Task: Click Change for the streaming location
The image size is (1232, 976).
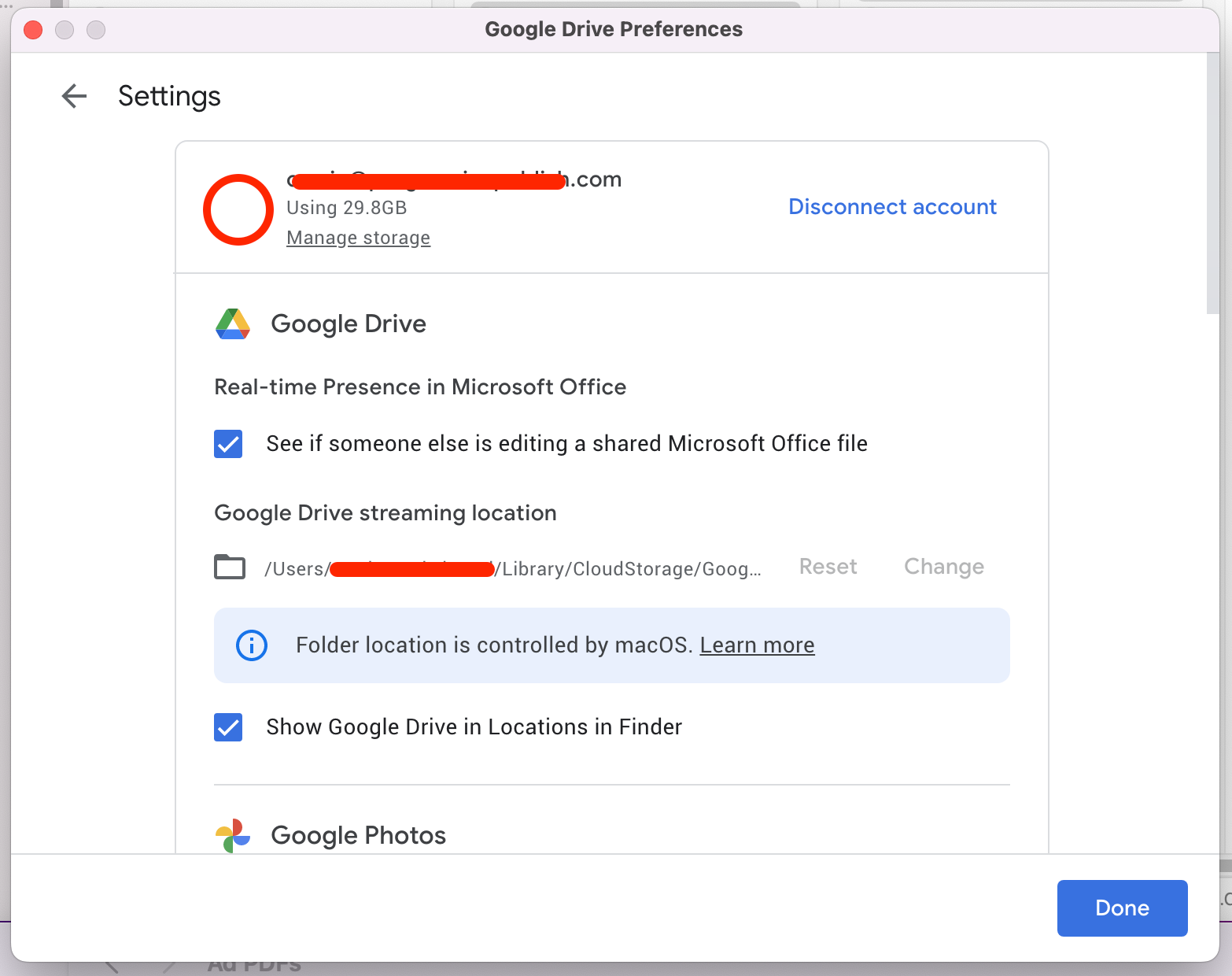Action: point(944,567)
